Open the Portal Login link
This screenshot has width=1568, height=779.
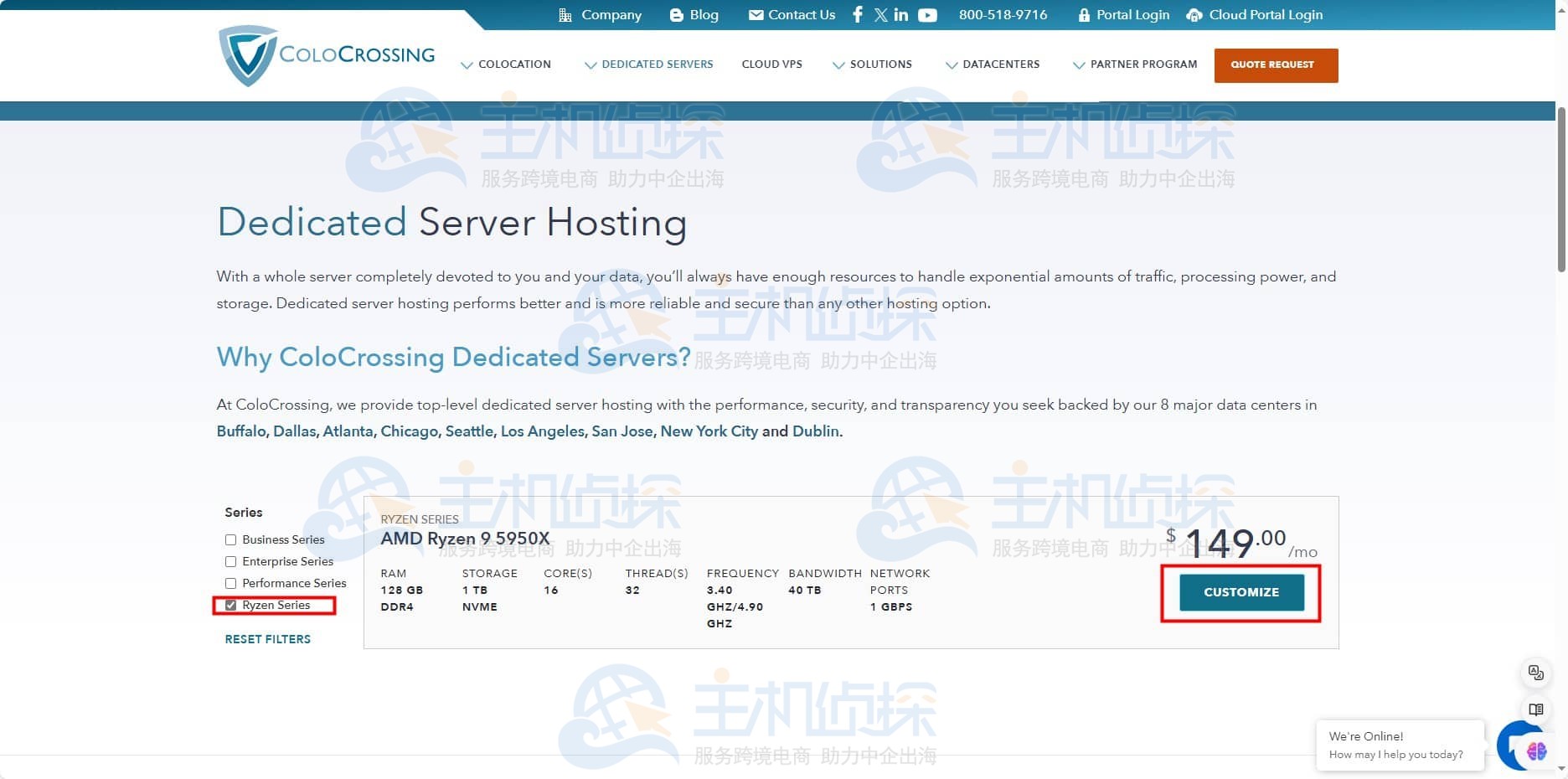click(x=1123, y=14)
